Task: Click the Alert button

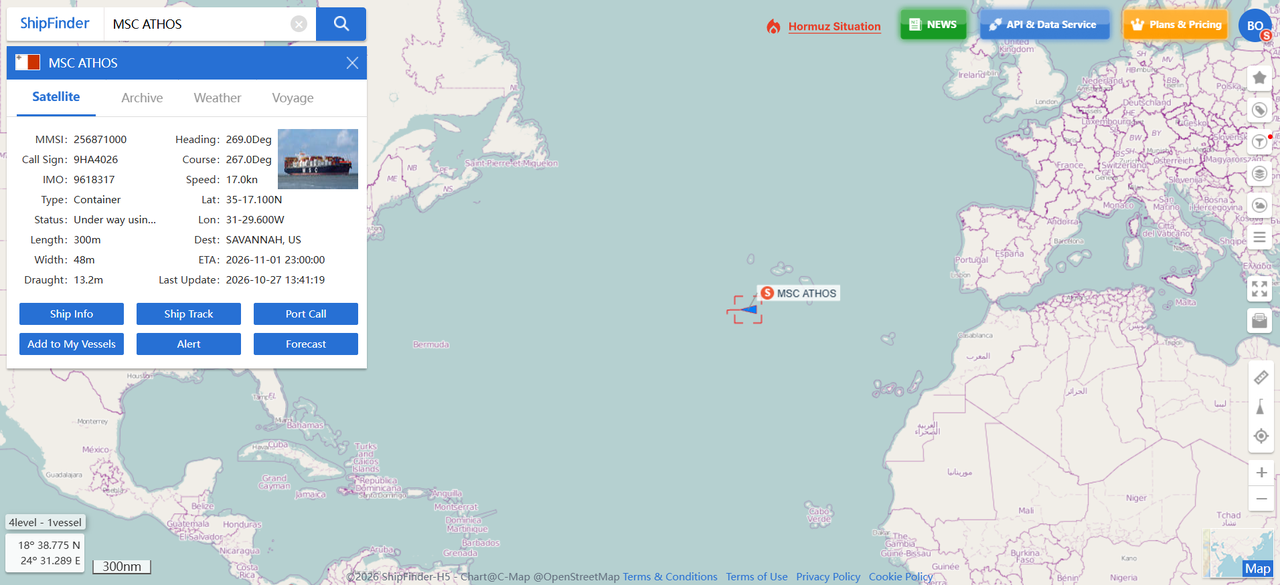Action: [189, 344]
